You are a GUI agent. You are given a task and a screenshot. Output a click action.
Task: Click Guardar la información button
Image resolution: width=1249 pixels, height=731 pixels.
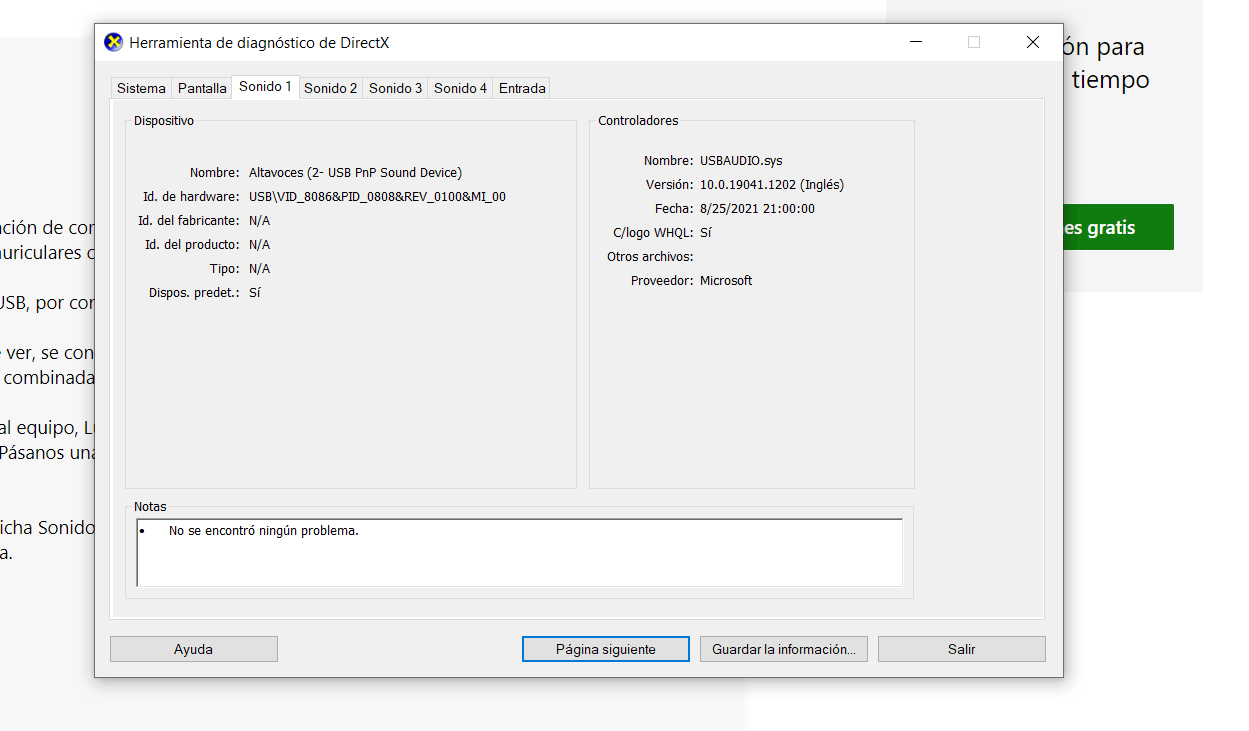tap(784, 649)
